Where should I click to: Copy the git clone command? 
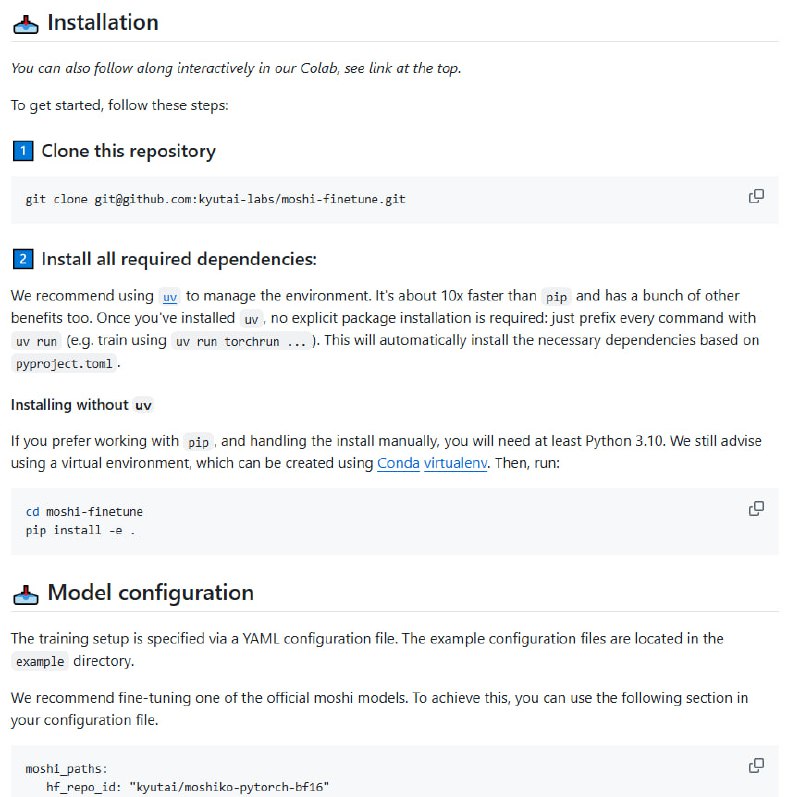756,196
